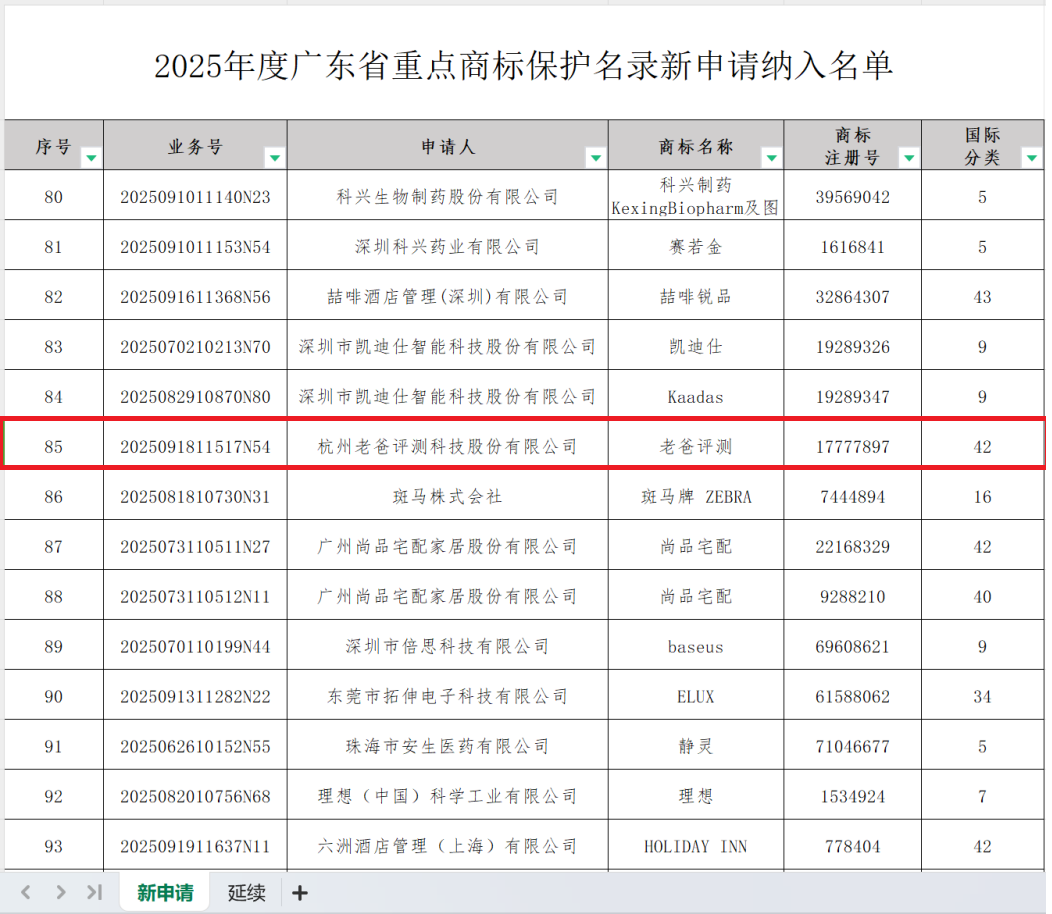Open the 商标注册号 column filter dropdown
The height and width of the screenshot is (914, 1052).
[909, 158]
